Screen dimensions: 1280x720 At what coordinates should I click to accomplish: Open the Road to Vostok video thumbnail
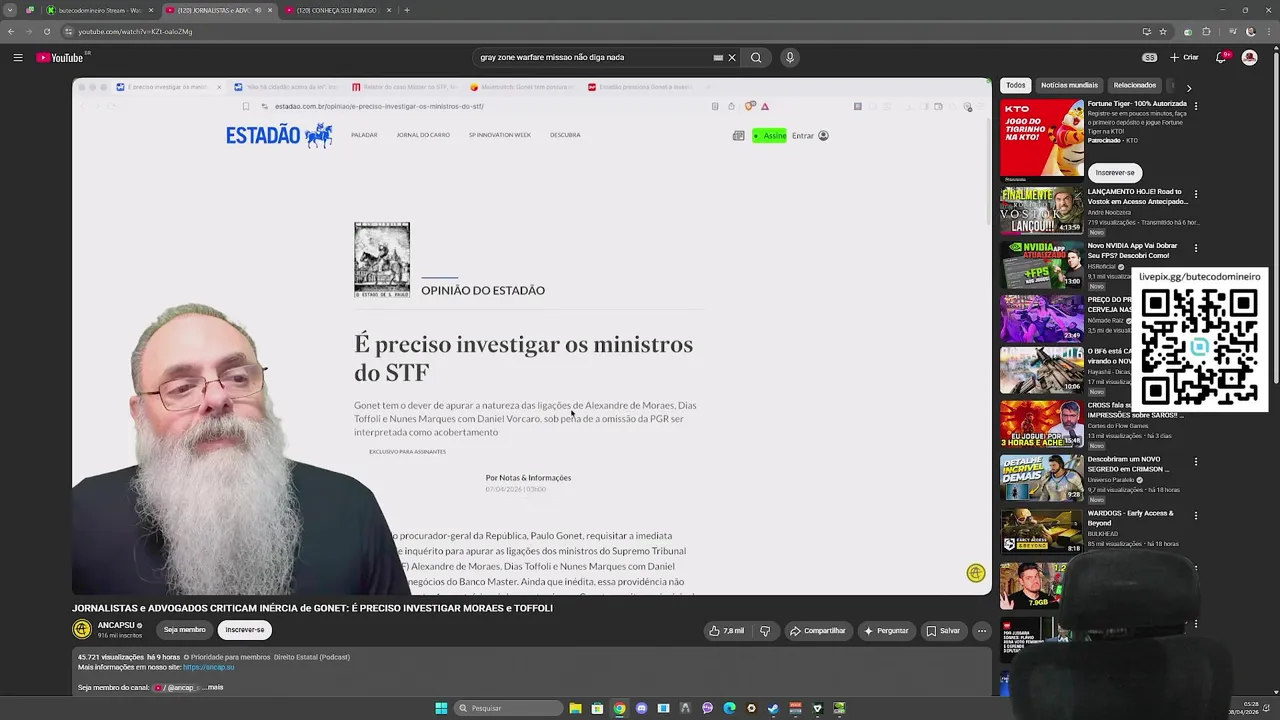click(x=1042, y=210)
